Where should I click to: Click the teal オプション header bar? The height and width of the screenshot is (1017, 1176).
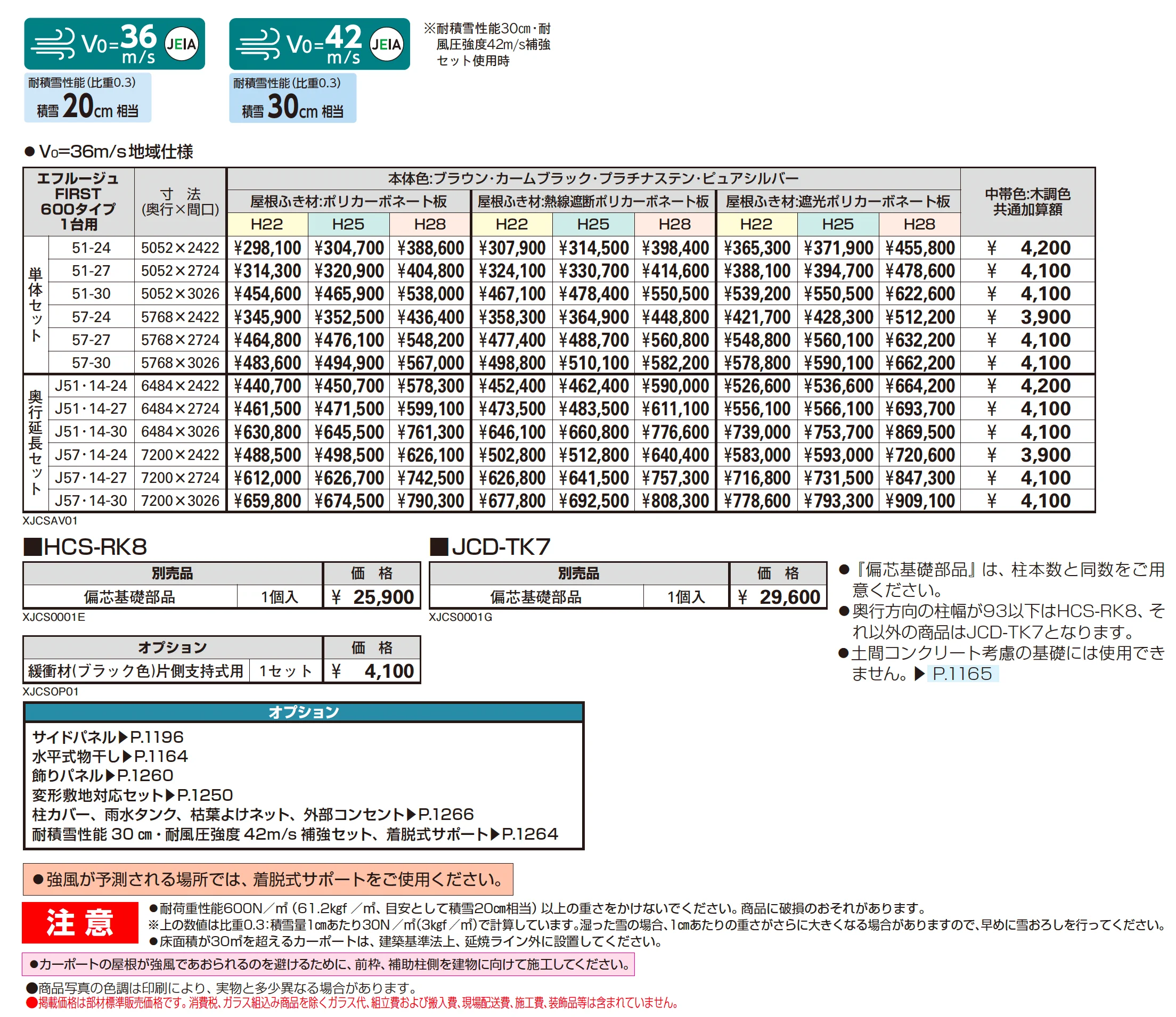304,712
